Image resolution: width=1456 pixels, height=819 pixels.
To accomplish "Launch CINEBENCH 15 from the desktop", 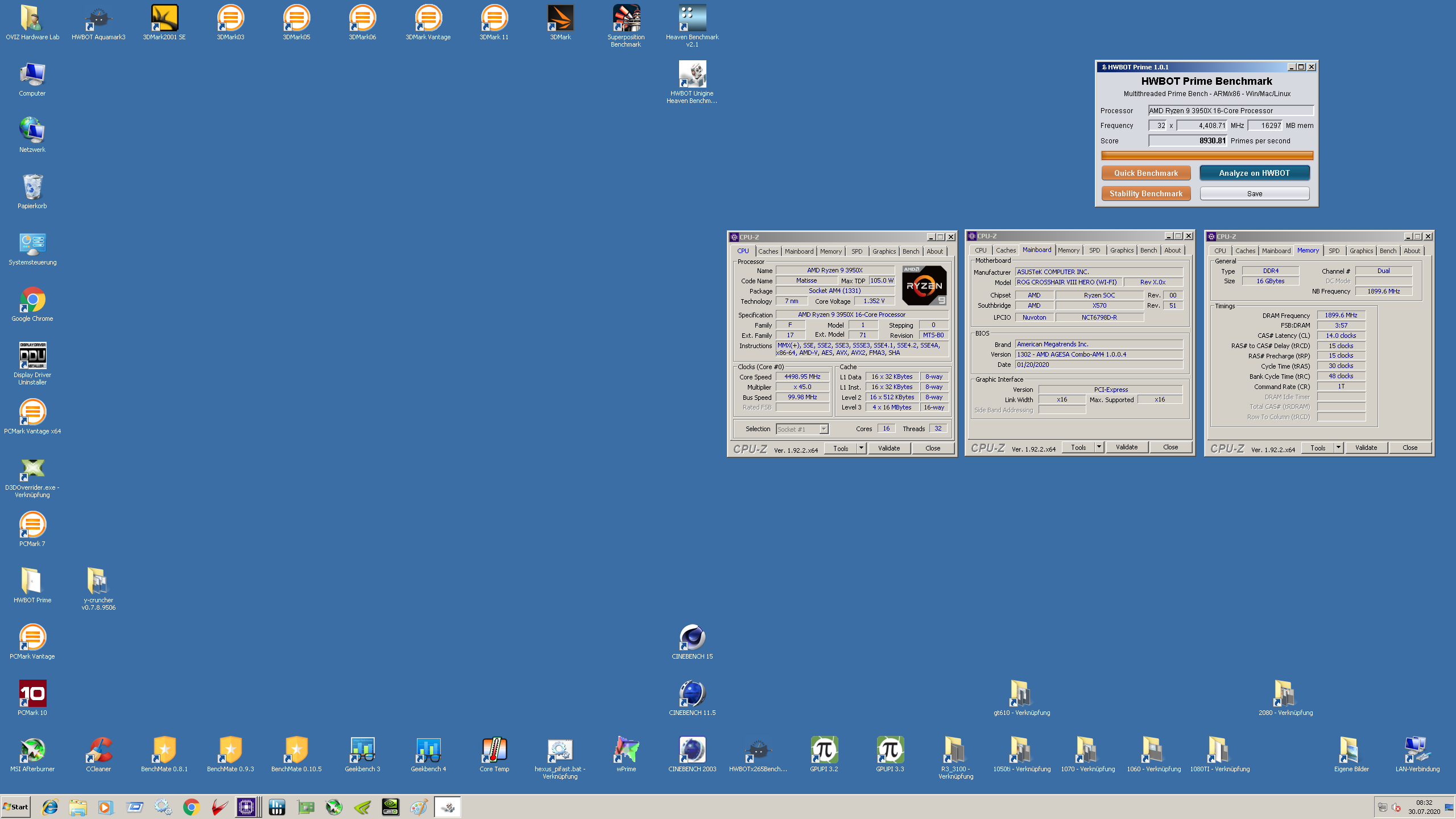I will (692, 642).
